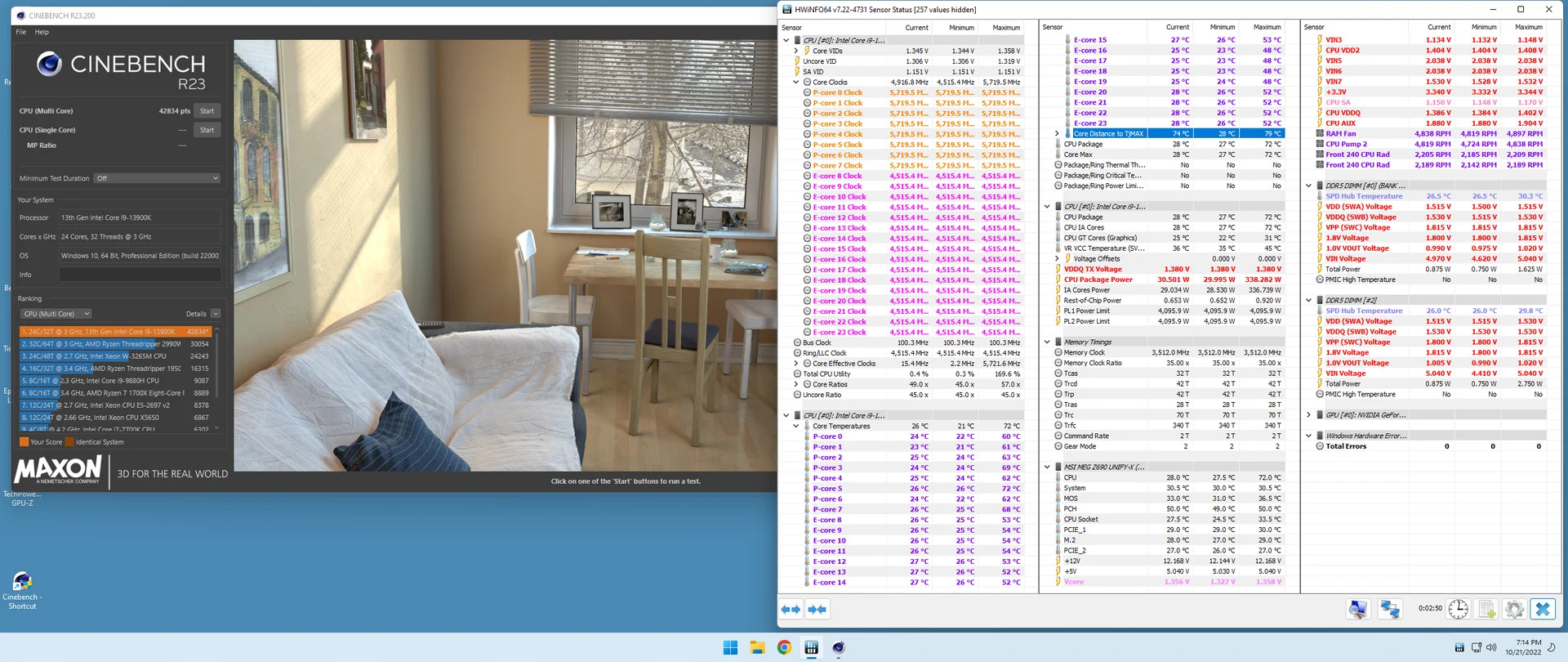
Task: Click the expand-columns arrows button in HWiNFO
Action: [x=817, y=610]
